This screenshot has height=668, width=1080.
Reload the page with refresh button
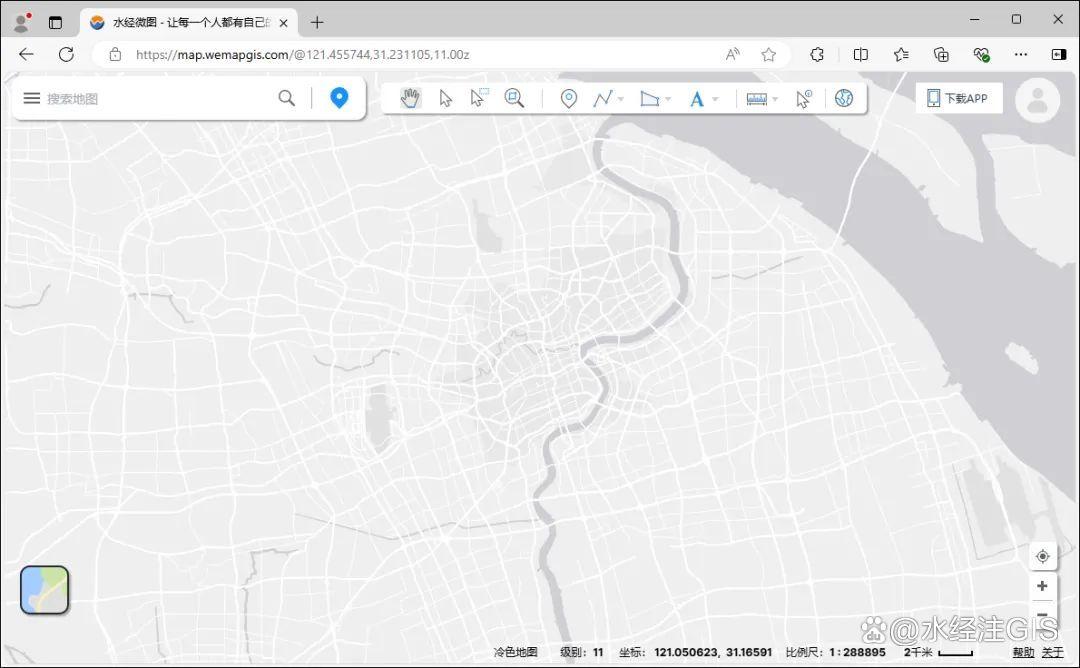coord(66,54)
